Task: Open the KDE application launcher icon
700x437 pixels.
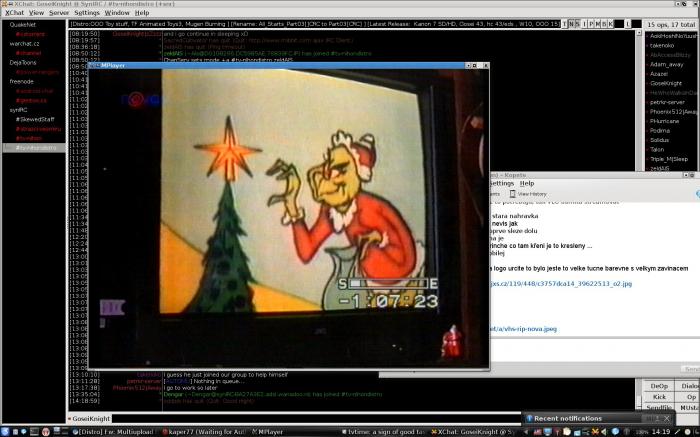Action: (5, 432)
